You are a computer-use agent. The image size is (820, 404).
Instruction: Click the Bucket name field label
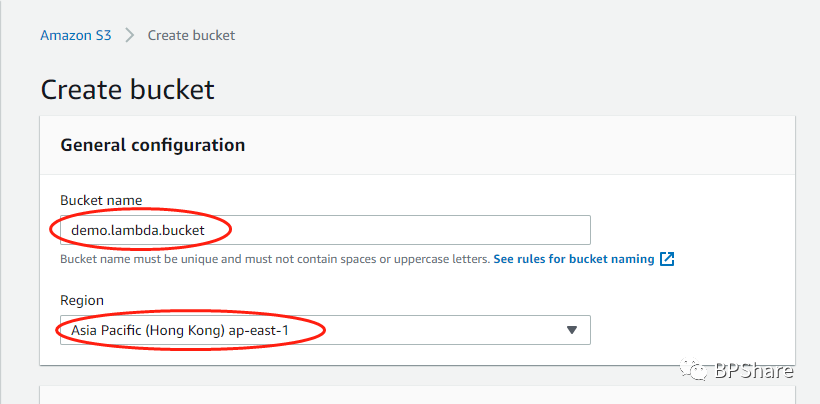coord(101,200)
